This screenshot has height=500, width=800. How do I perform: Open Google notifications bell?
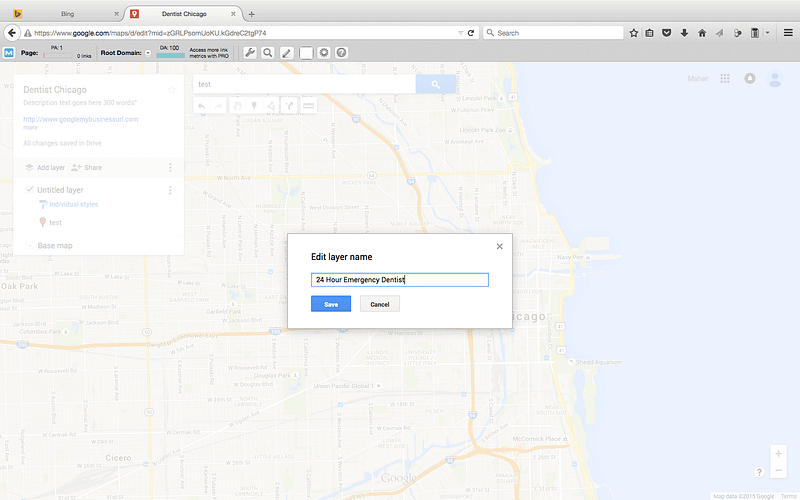[749, 79]
